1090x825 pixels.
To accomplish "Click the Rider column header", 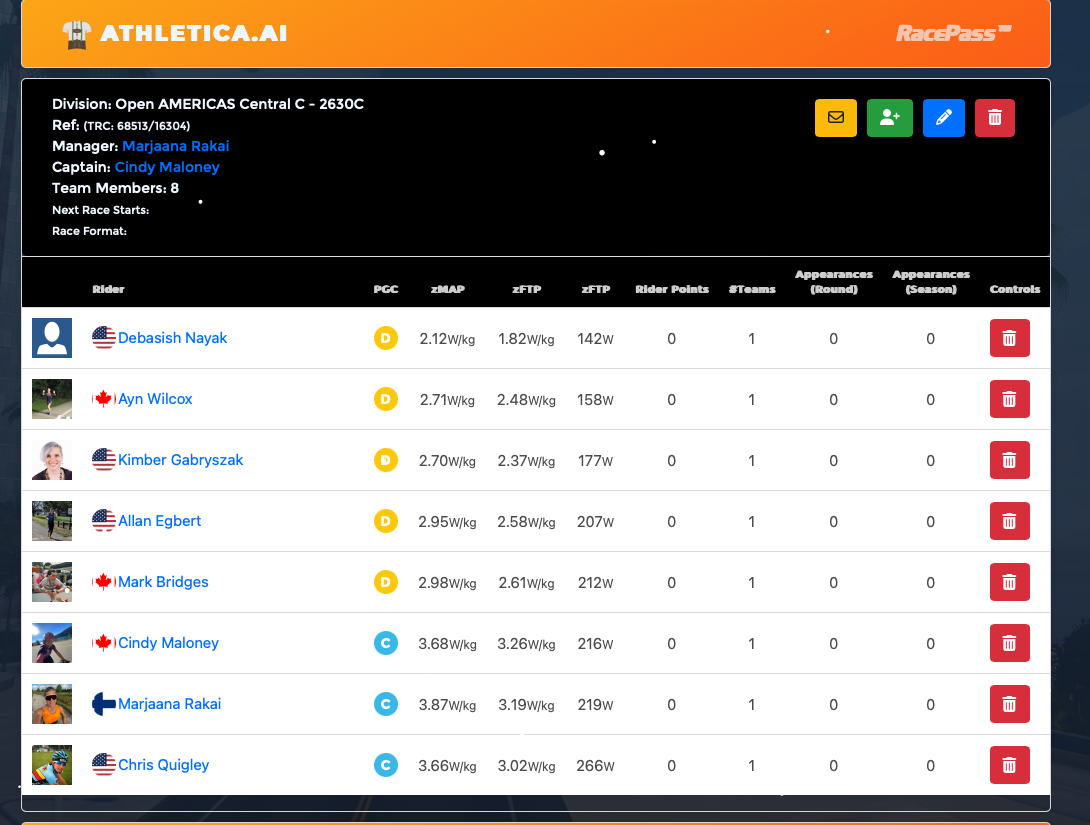I will coord(108,289).
